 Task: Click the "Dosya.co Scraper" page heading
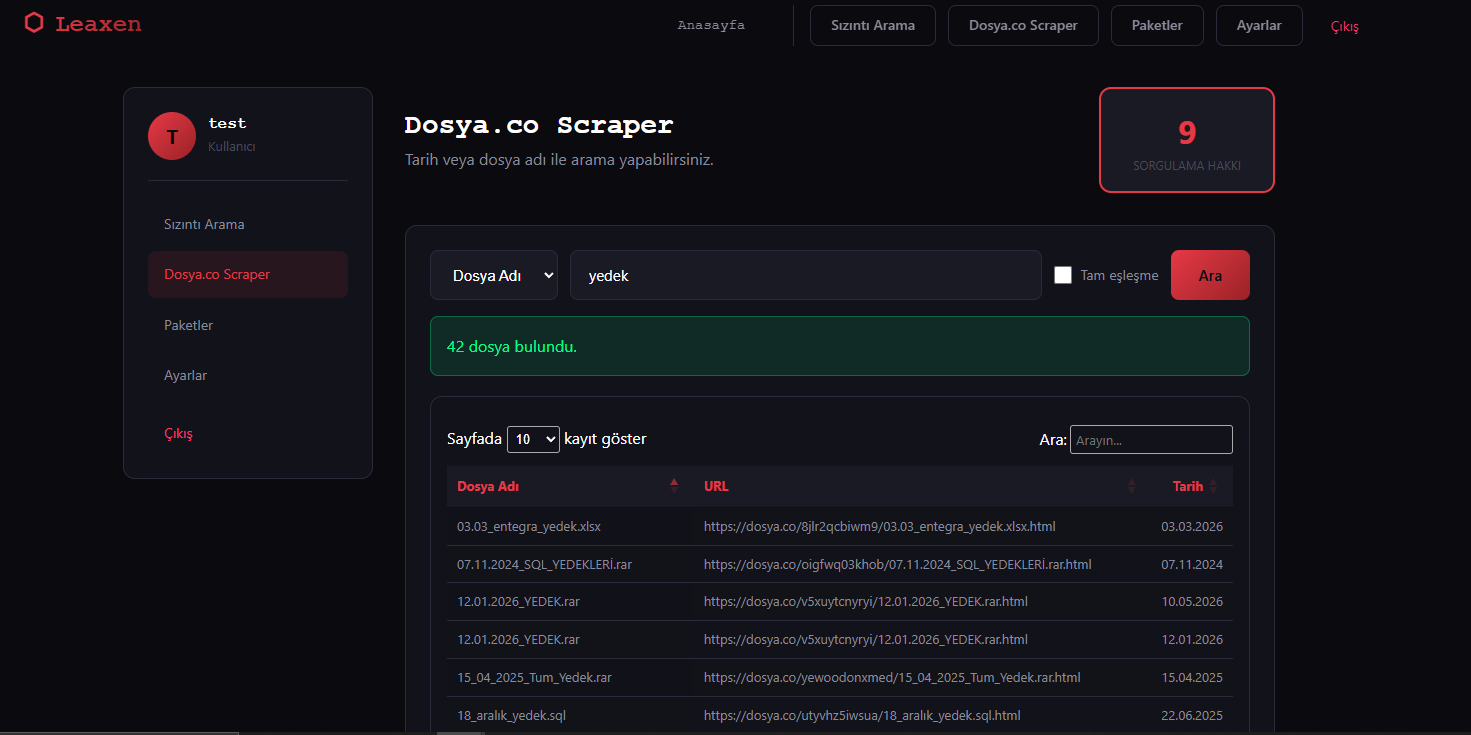[x=539, y=126]
